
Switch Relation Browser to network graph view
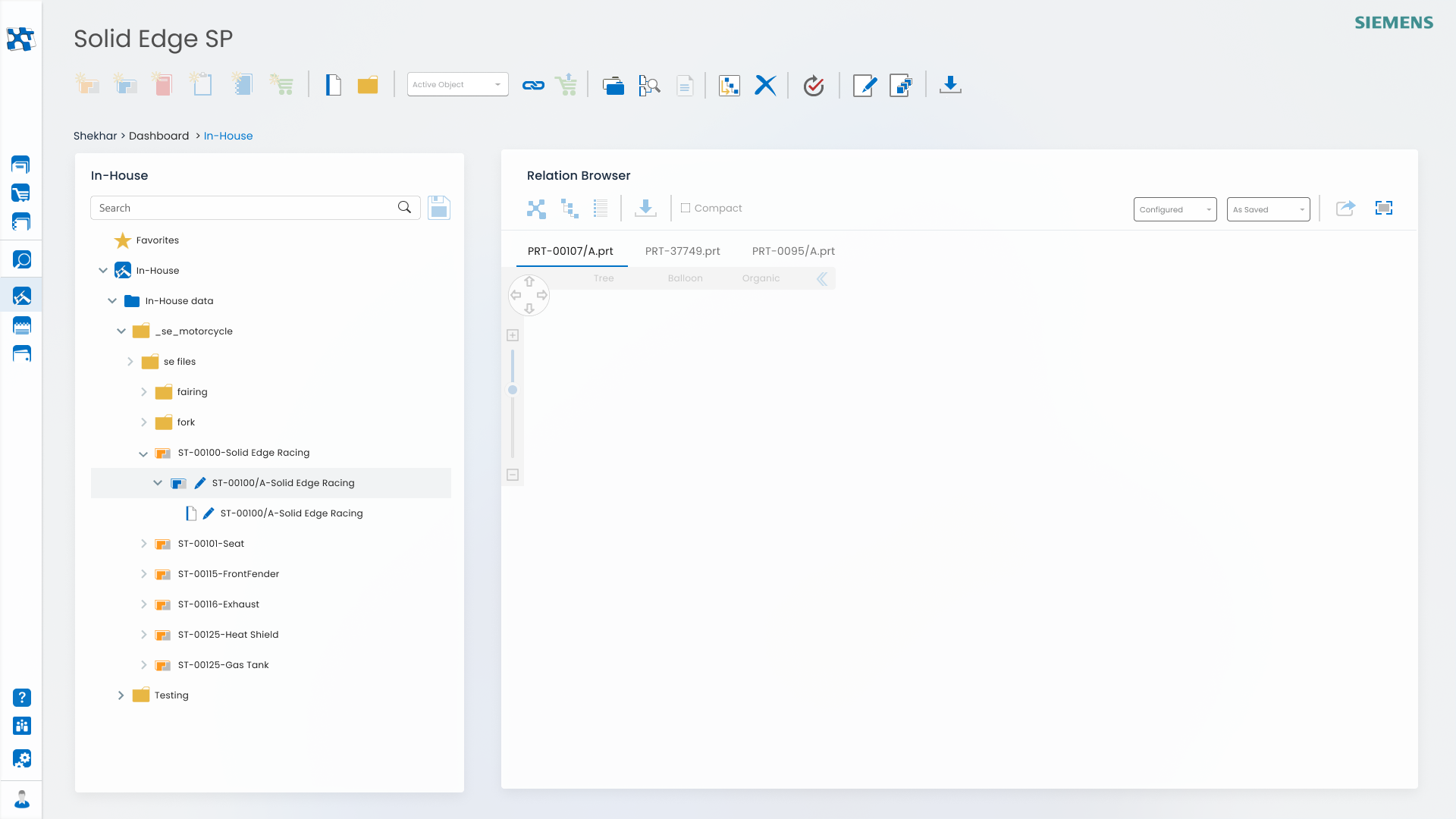(x=536, y=209)
